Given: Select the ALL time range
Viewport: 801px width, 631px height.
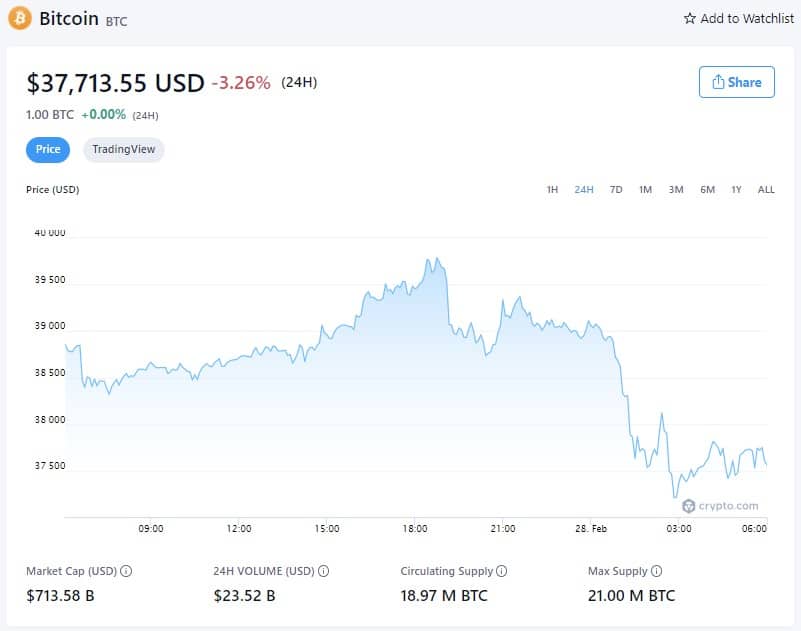Looking at the screenshot, I should pos(766,190).
